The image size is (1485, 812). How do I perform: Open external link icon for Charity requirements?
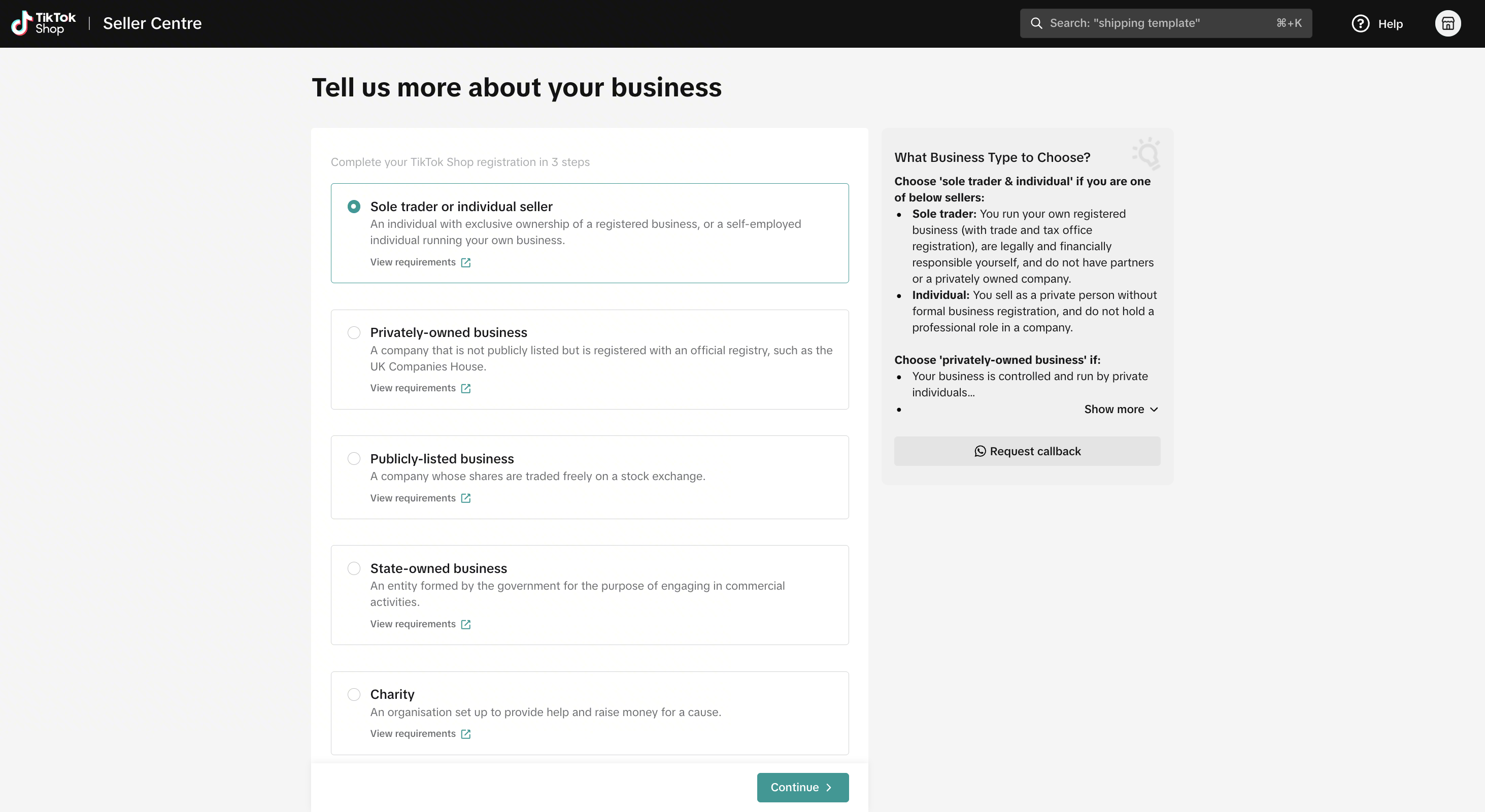tap(466, 734)
